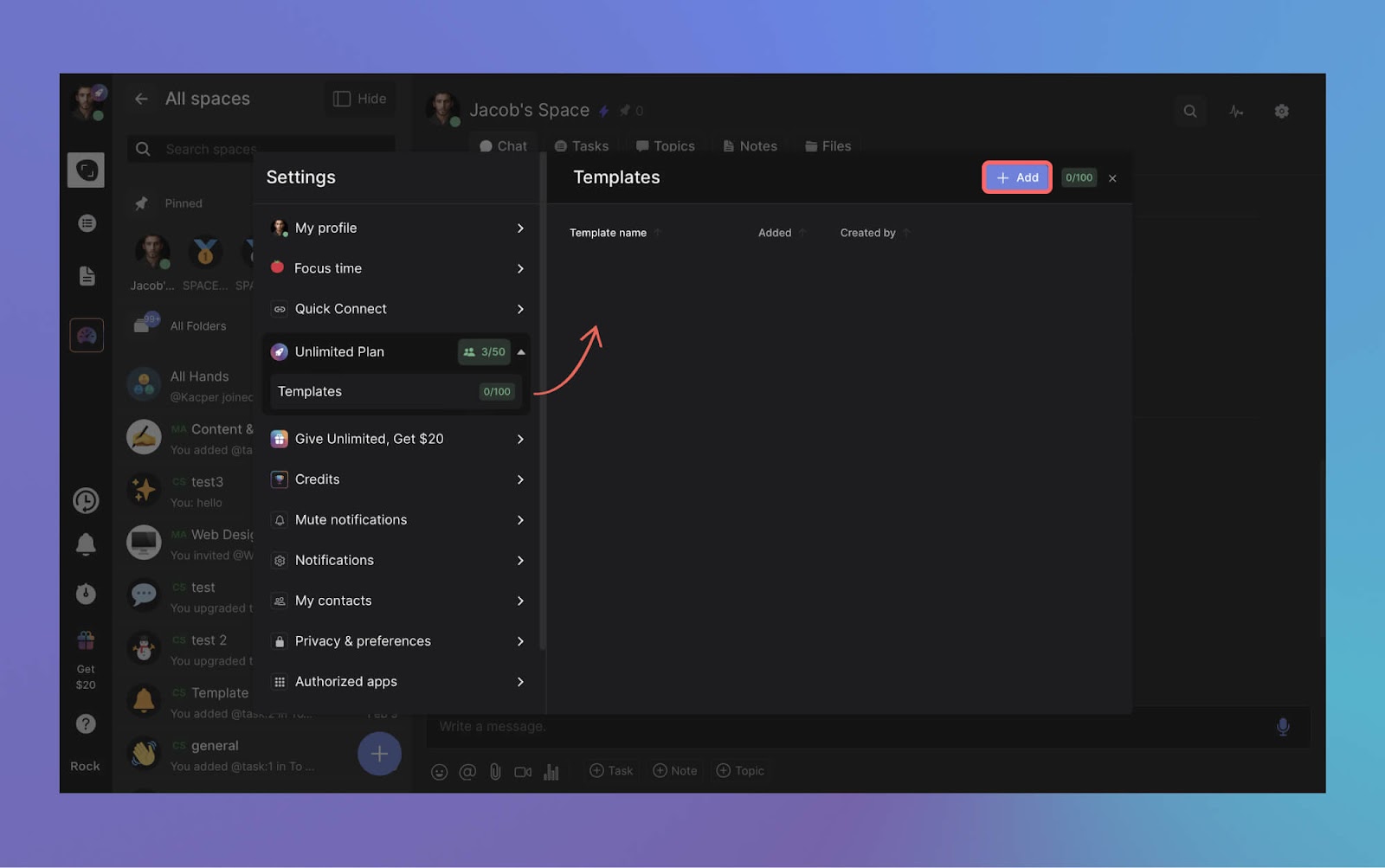Open space settings gear icon
The image size is (1385, 868).
(1282, 111)
